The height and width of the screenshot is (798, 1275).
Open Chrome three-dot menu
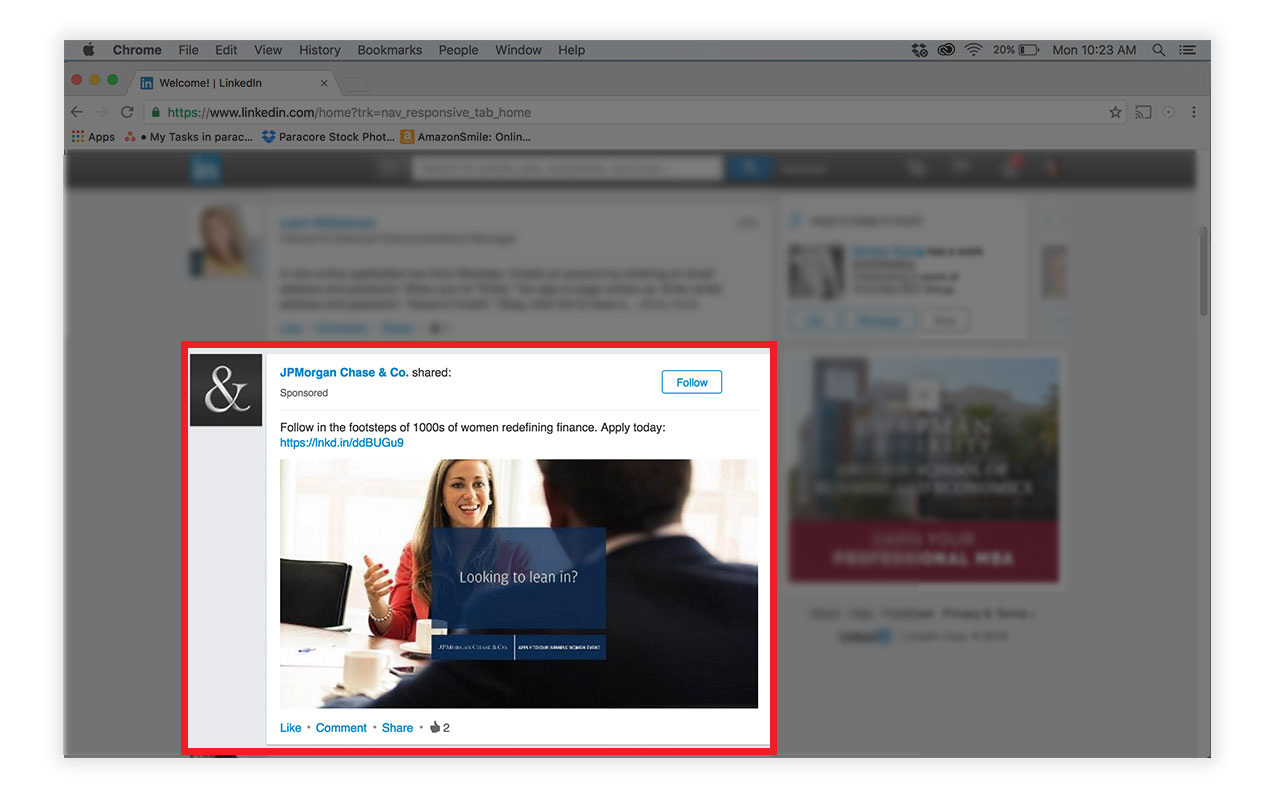tap(1194, 112)
